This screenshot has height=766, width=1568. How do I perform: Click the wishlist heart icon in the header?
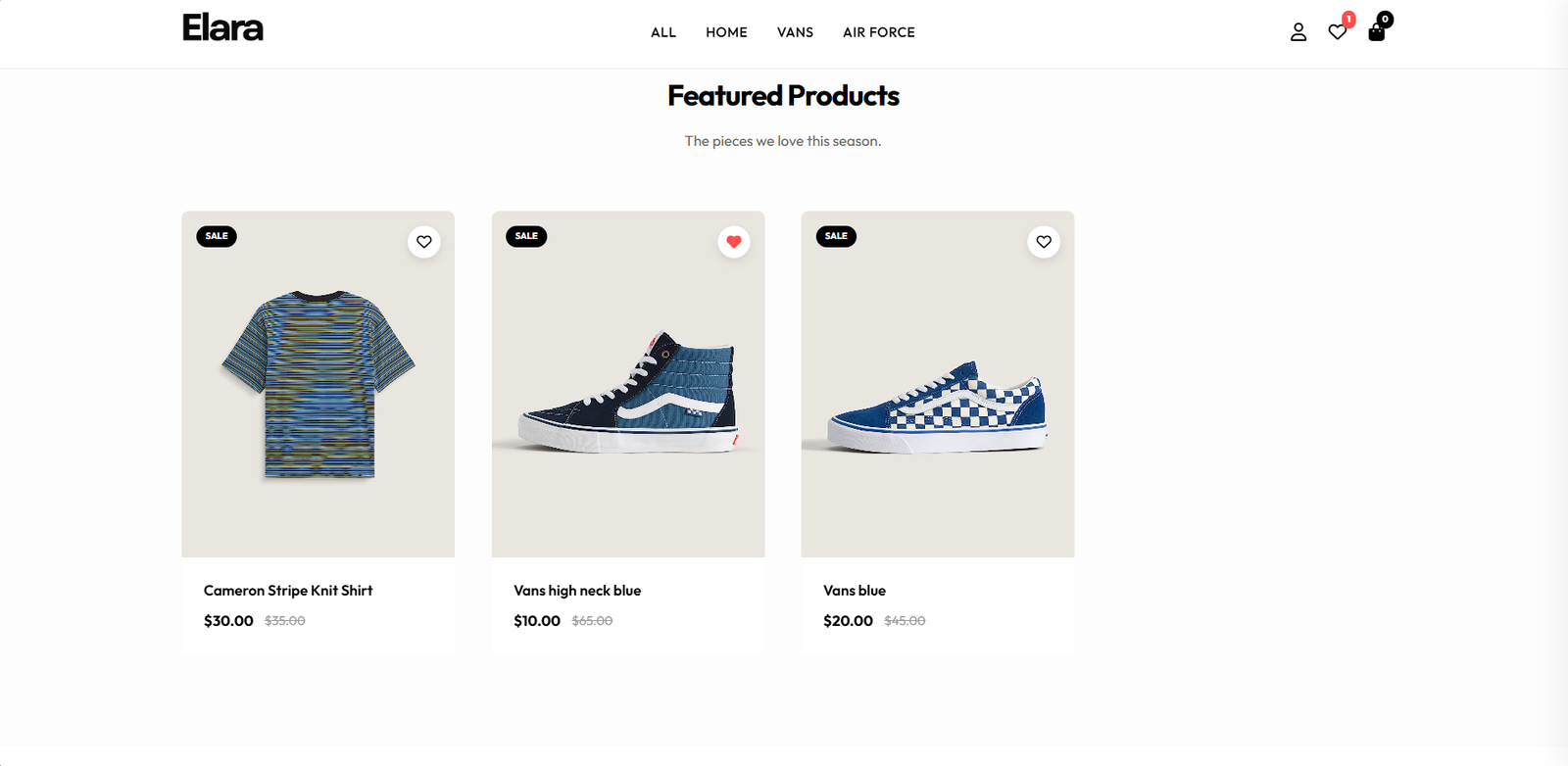(1337, 32)
